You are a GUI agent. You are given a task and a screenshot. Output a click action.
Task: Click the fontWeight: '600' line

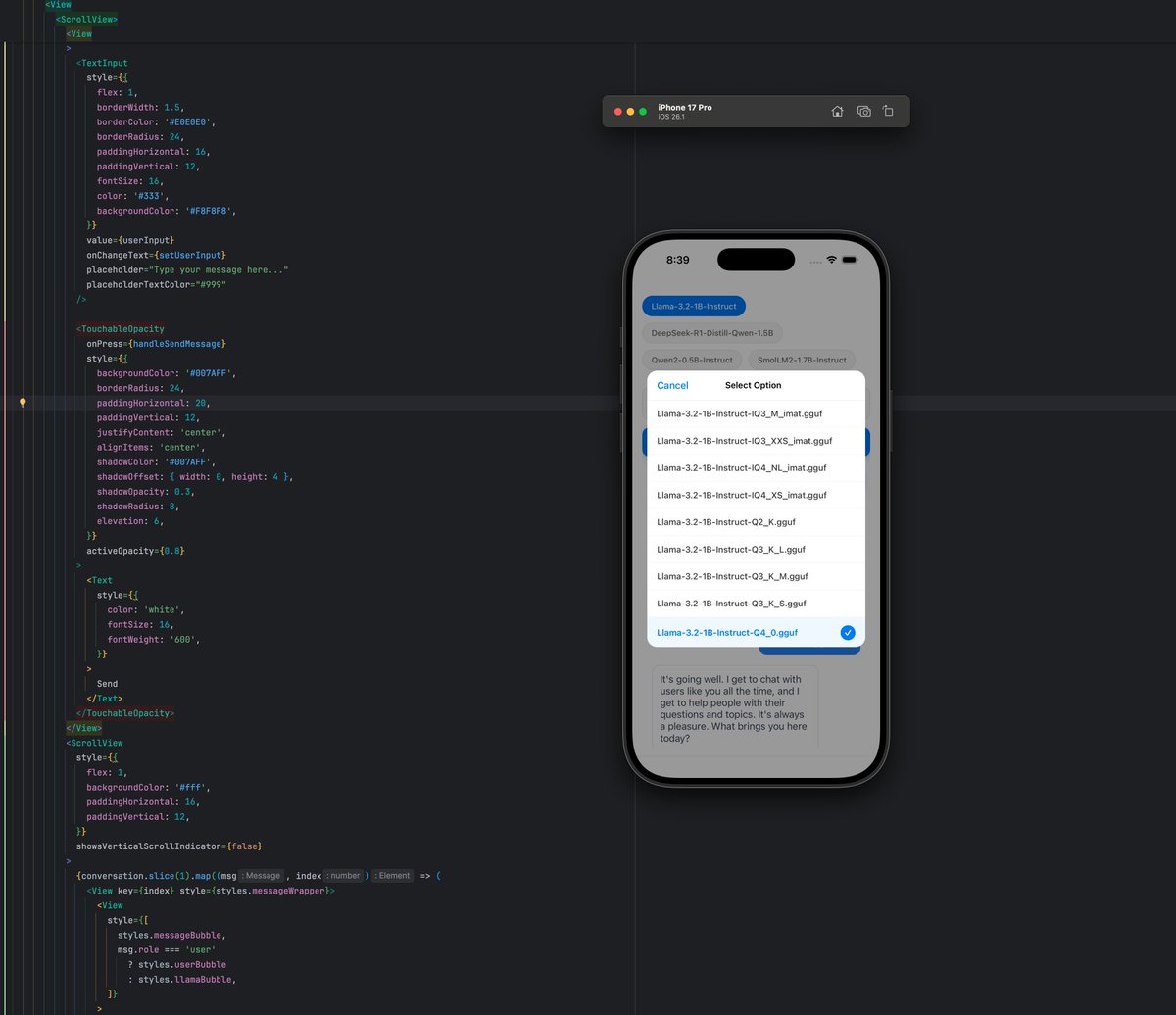click(154, 640)
